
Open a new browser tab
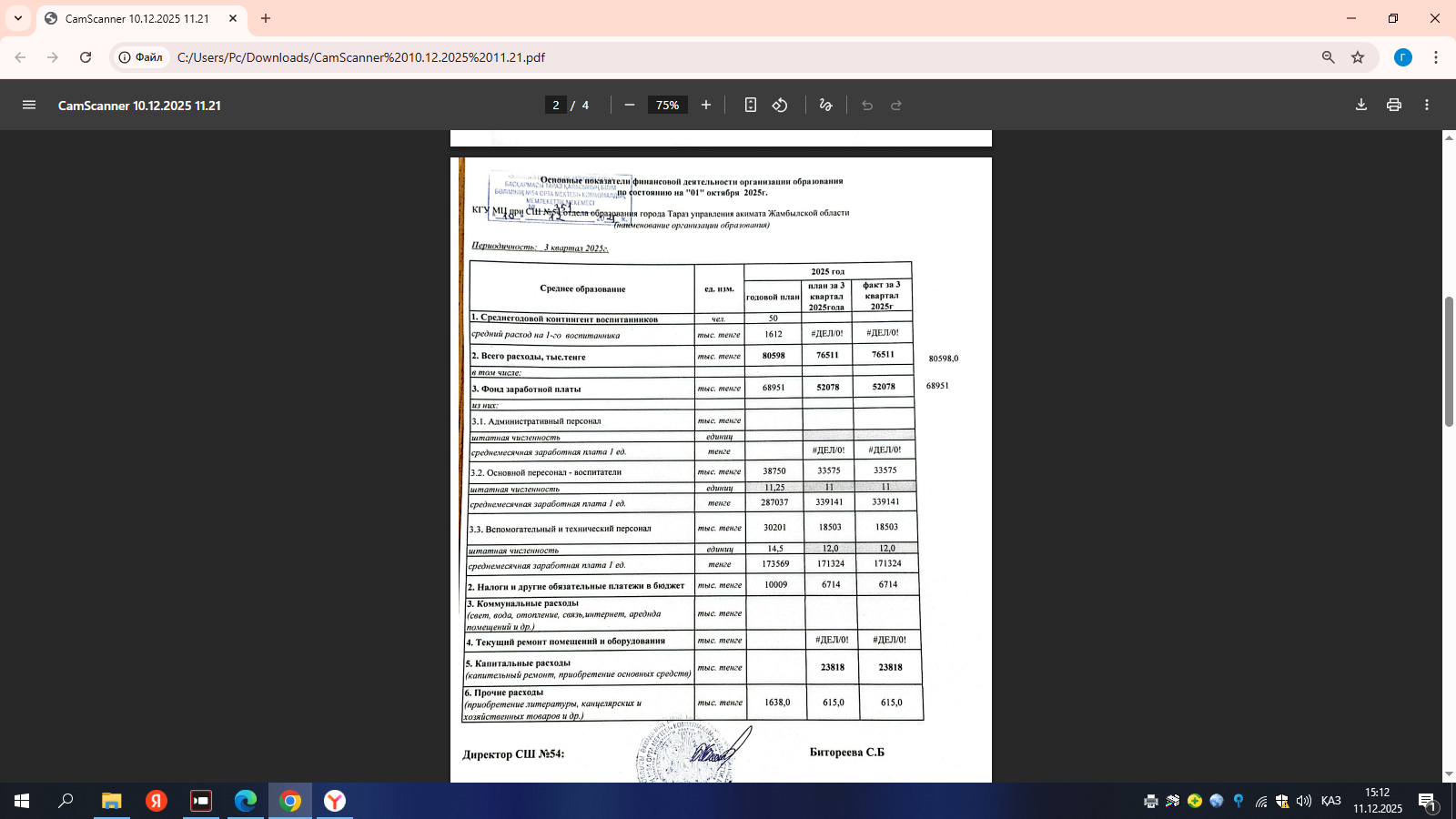266,18
